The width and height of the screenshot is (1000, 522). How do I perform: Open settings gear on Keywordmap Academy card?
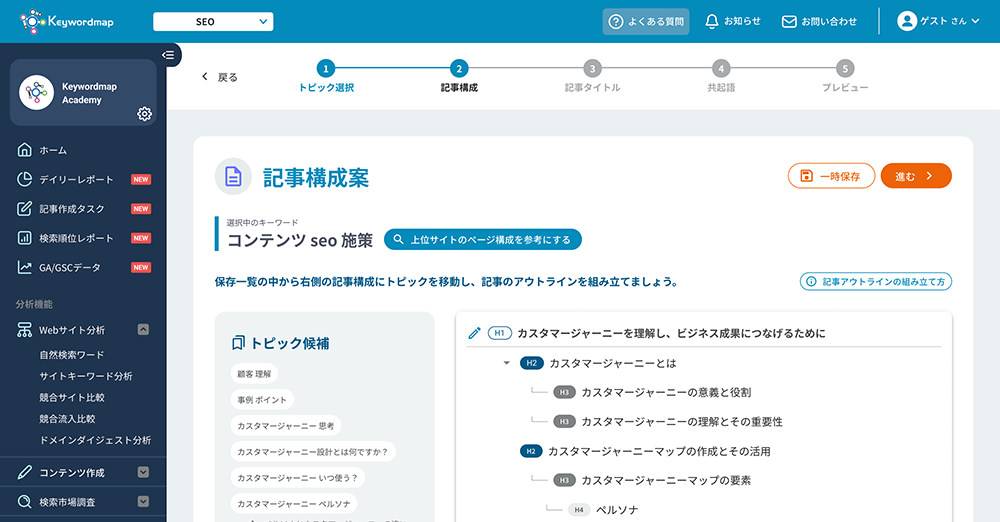pyautogui.click(x=145, y=114)
